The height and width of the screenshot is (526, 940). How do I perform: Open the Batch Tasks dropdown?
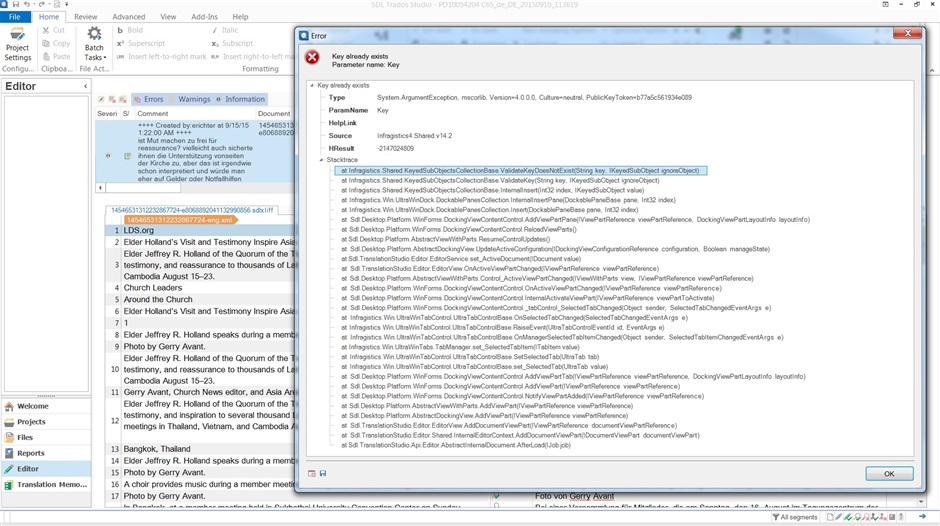click(94, 46)
